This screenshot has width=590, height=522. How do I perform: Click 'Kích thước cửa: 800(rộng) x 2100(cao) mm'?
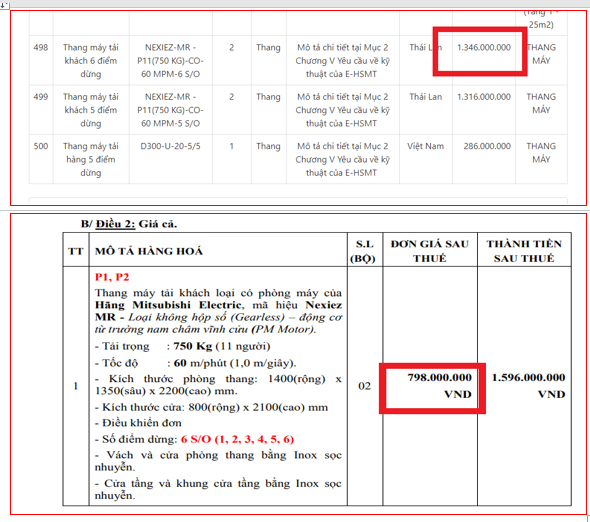point(211,407)
